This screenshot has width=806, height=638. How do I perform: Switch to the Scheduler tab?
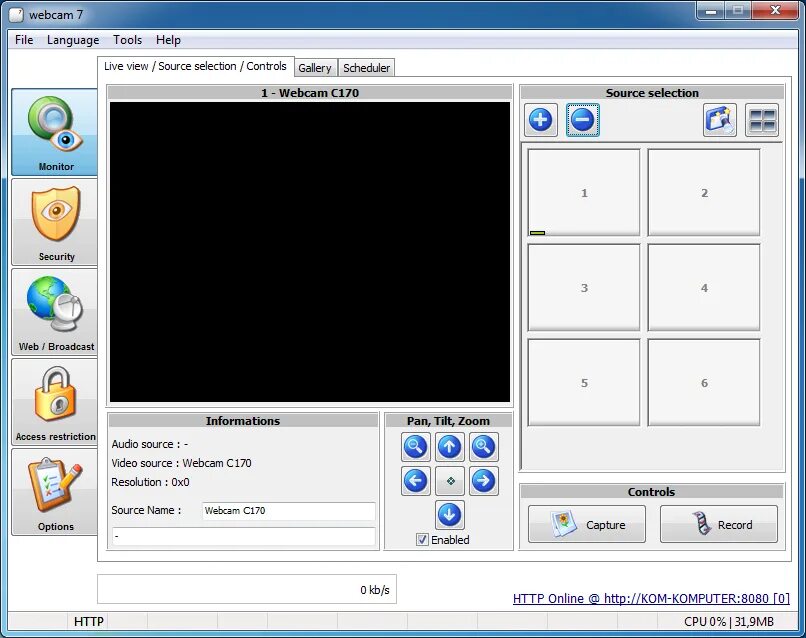pos(367,68)
